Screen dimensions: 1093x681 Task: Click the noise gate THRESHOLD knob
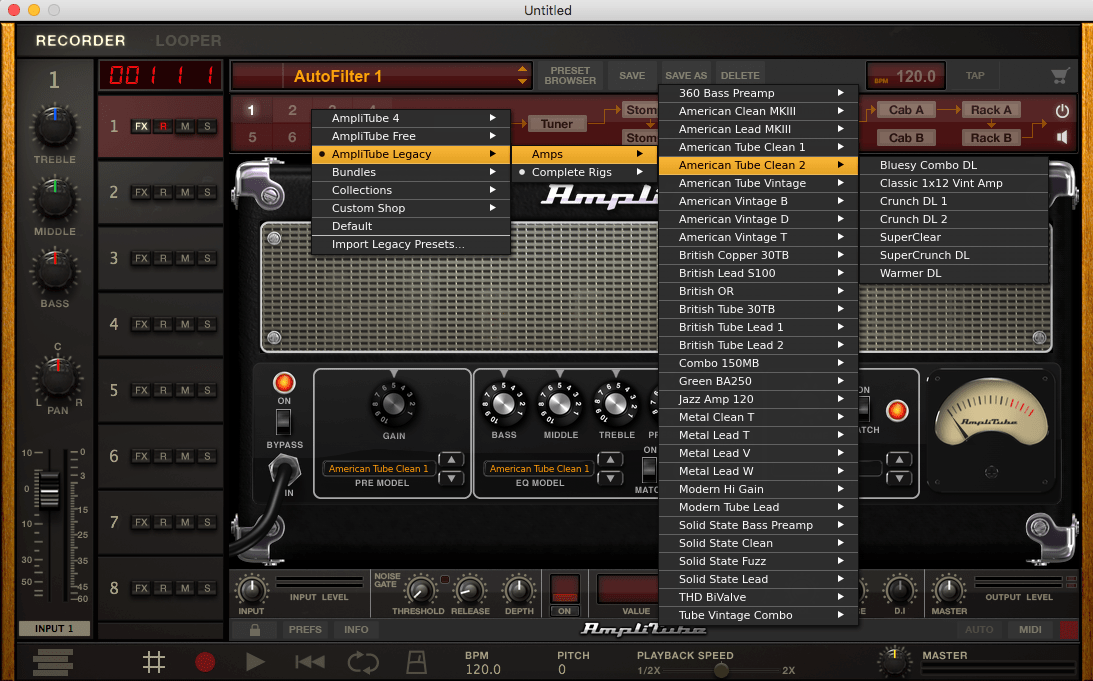[x=419, y=590]
